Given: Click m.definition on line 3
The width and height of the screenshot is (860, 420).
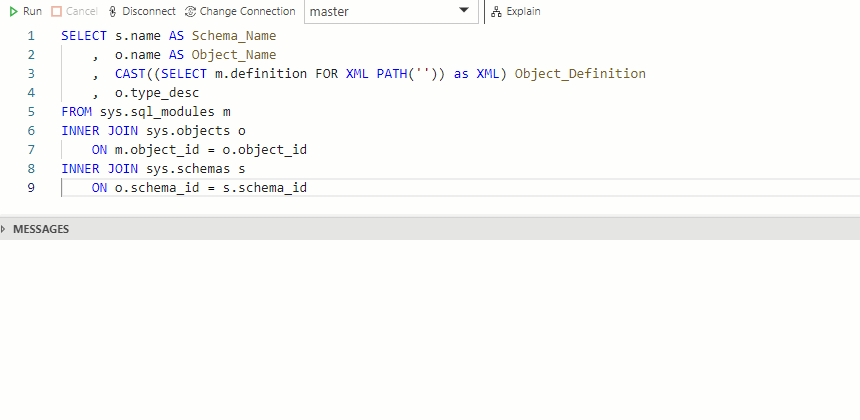Looking at the screenshot, I should coord(261,74).
